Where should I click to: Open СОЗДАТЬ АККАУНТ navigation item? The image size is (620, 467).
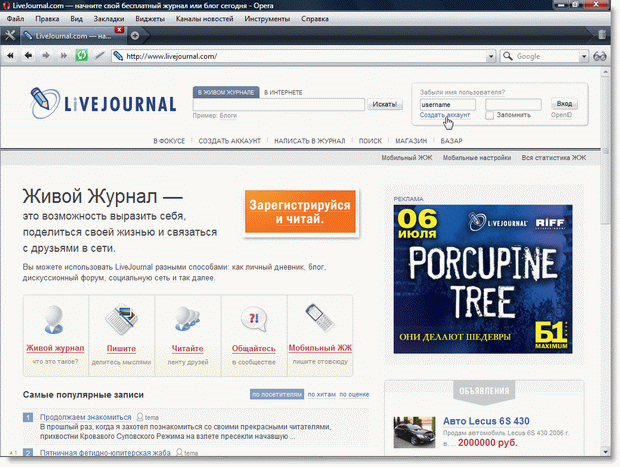pos(230,141)
